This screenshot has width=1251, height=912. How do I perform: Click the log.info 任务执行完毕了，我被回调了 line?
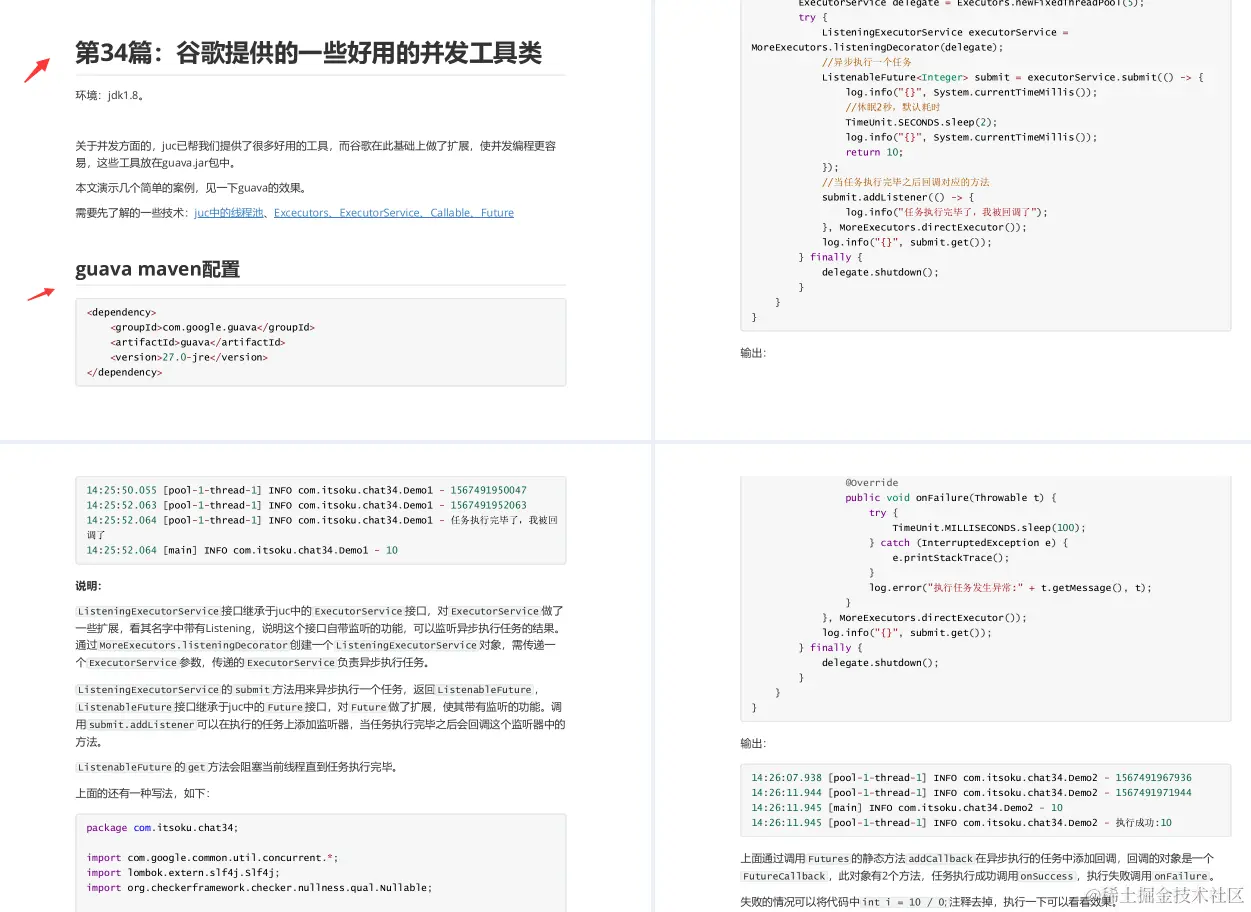click(946, 212)
